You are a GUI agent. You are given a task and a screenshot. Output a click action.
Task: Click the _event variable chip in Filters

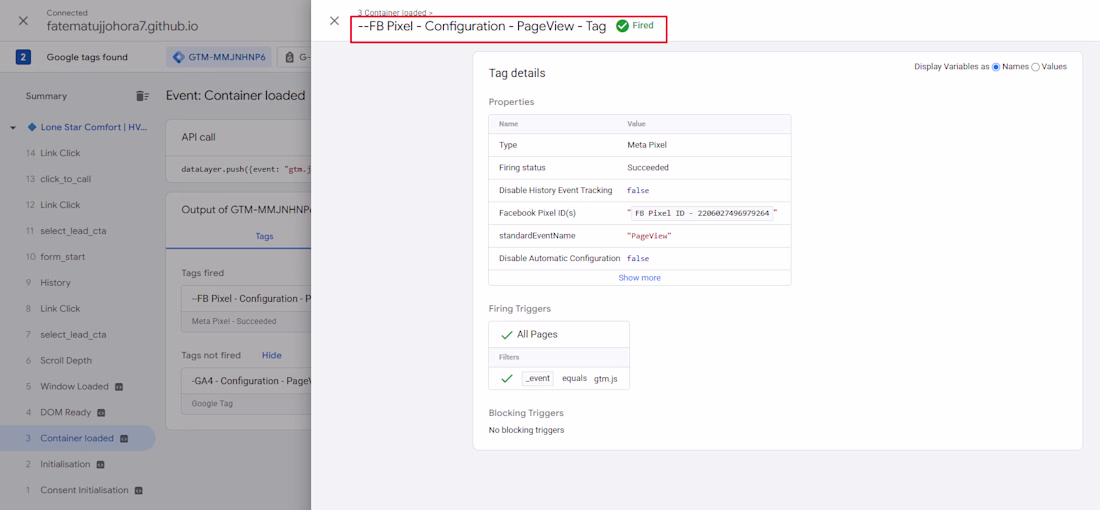click(x=538, y=379)
